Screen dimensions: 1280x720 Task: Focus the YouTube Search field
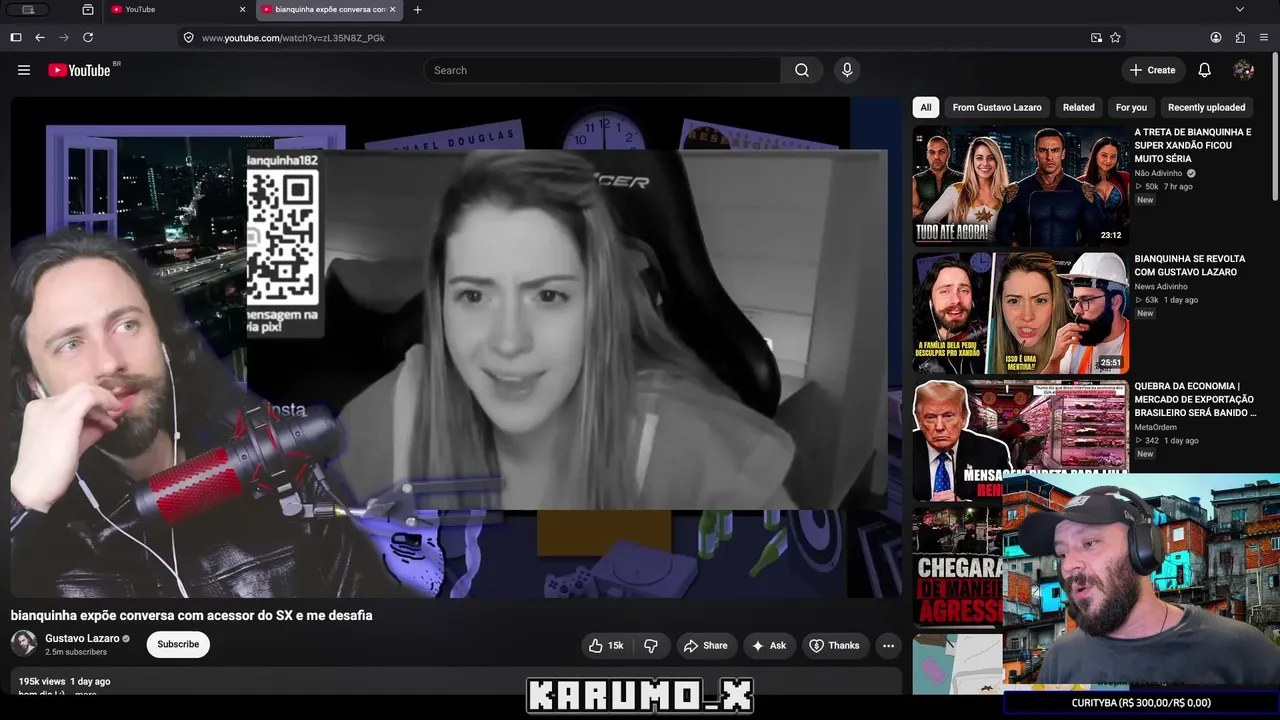[x=602, y=70]
